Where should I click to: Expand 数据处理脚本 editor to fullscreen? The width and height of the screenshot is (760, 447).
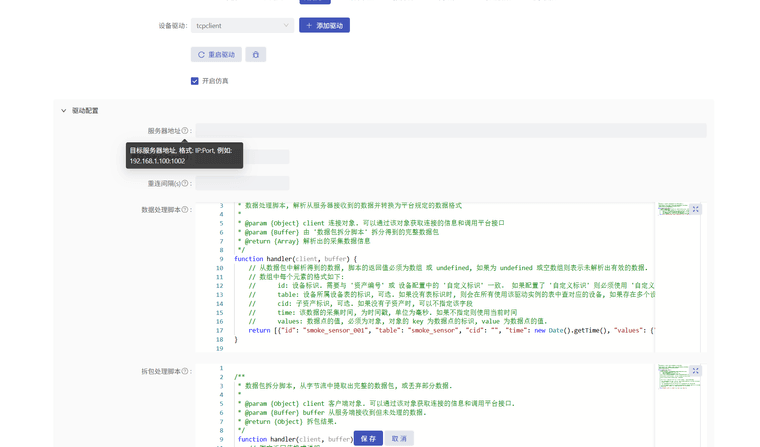tap(696, 210)
